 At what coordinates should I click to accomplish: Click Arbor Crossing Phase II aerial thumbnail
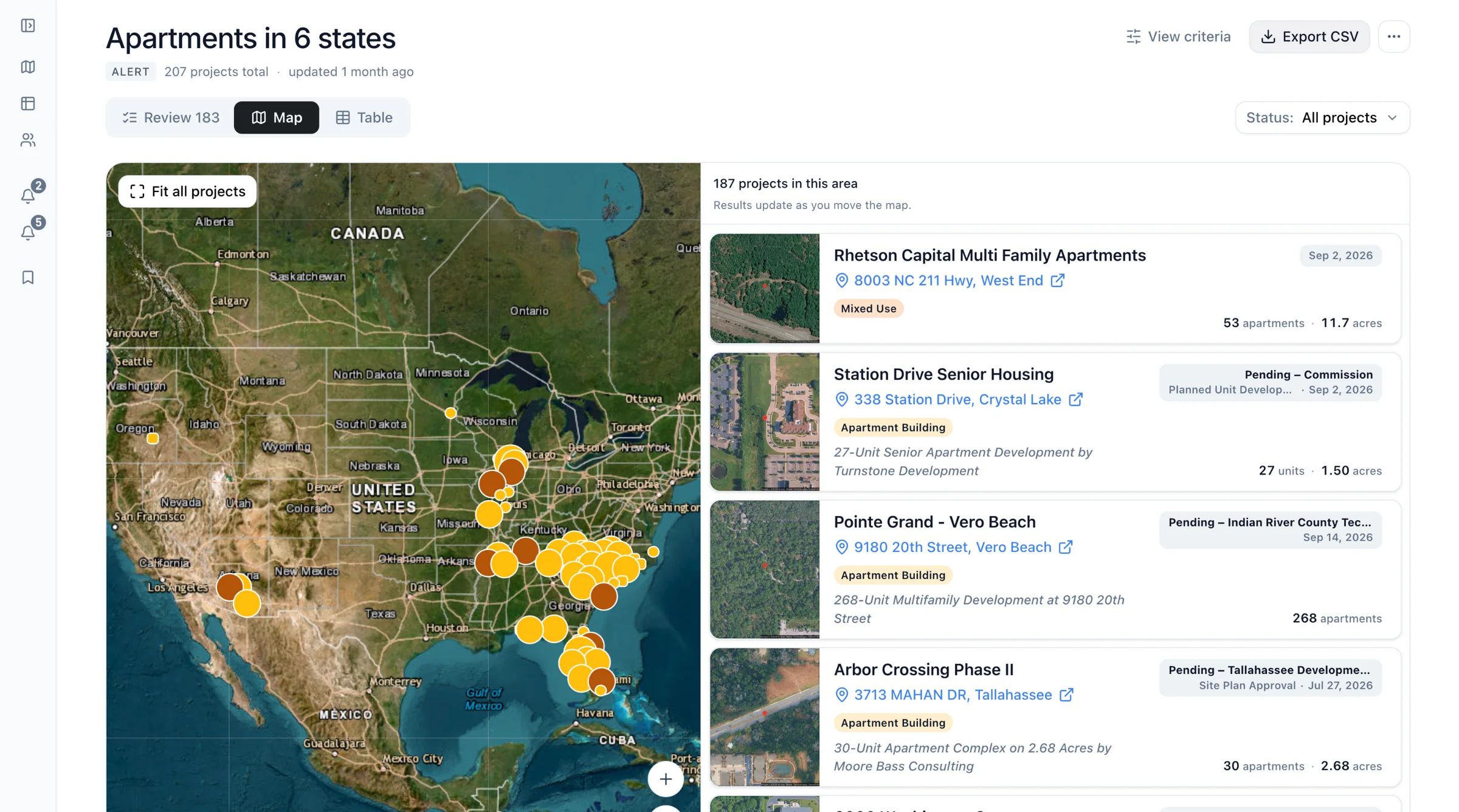click(x=765, y=717)
